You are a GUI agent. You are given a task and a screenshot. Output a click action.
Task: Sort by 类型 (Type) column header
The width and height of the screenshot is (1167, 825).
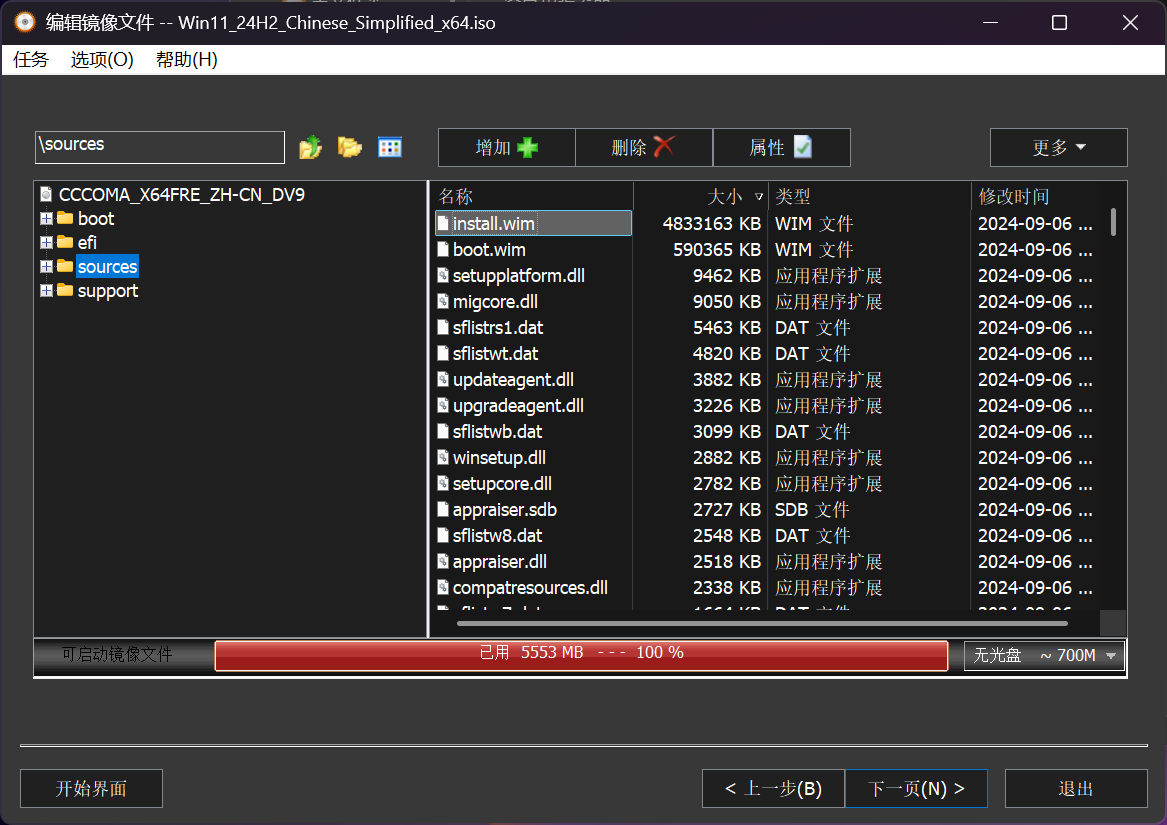(869, 197)
